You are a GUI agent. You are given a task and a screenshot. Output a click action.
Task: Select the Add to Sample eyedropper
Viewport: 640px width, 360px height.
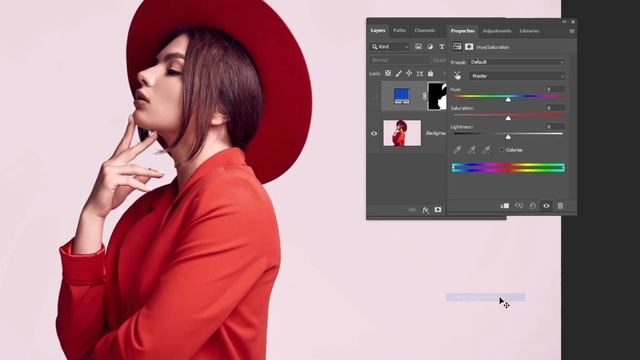click(x=471, y=150)
